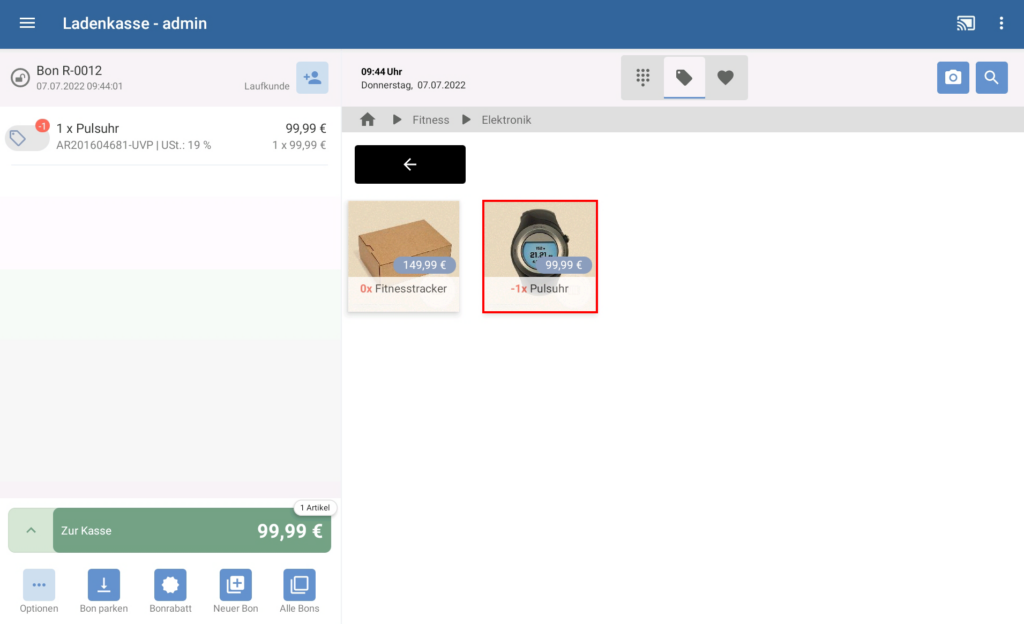Open the Optionen menu

click(x=39, y=585)
